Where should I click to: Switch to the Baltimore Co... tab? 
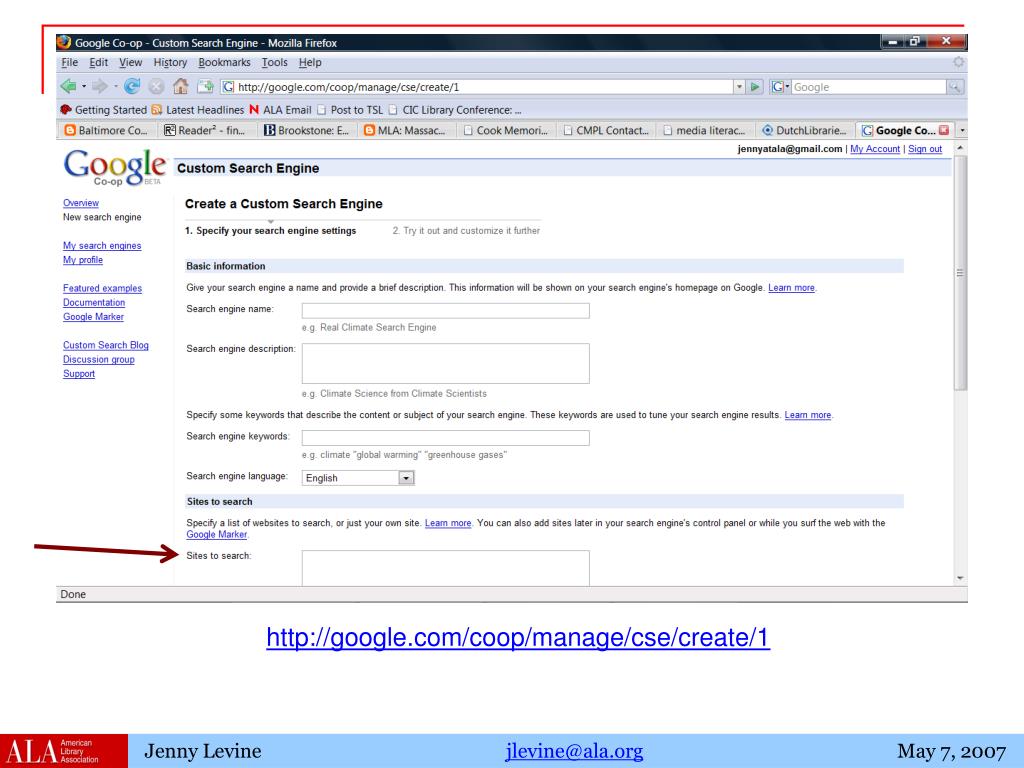tap(108, 131)
